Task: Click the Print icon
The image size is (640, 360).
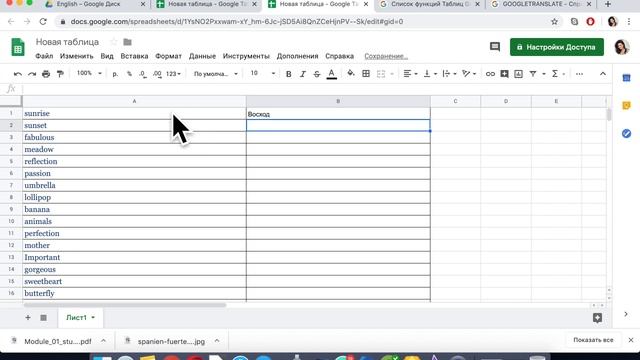Action: (46, 74)
